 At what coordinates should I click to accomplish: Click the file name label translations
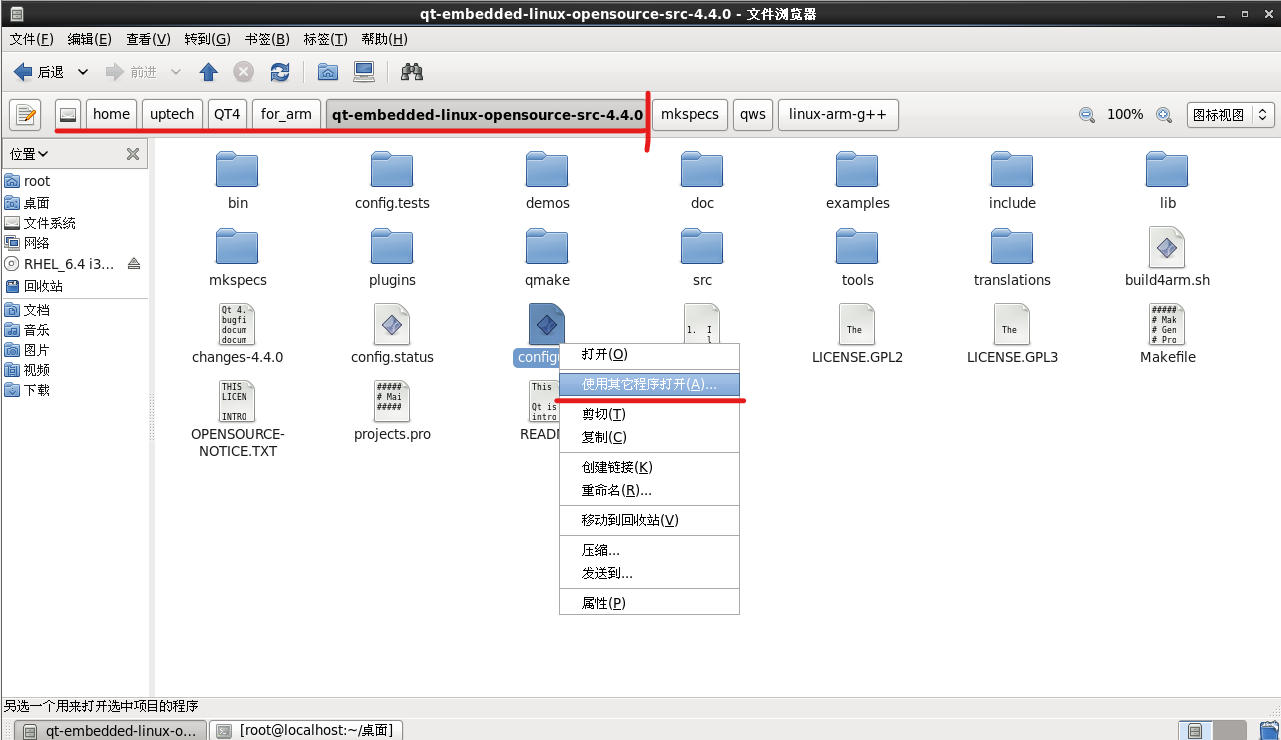coord(1012,280)
